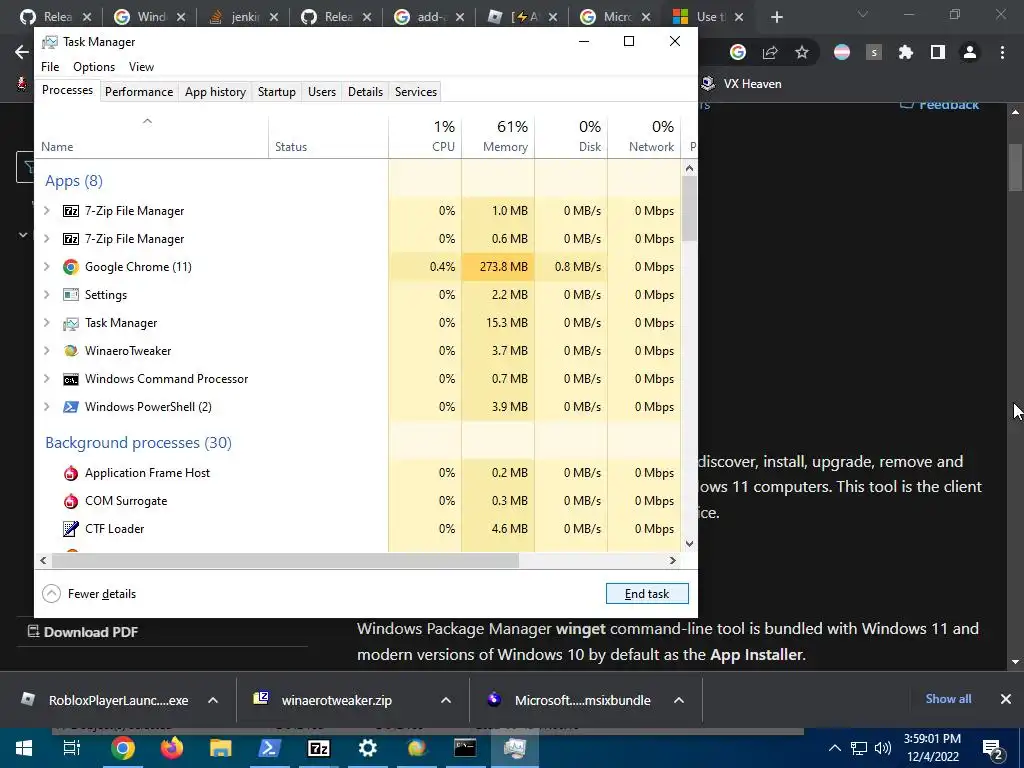Click the 7-Zip File Manager icon with 1.0 MB memory
This screenshot has width=1024, height=768.
pyautogui.click(x=71, y=211)
